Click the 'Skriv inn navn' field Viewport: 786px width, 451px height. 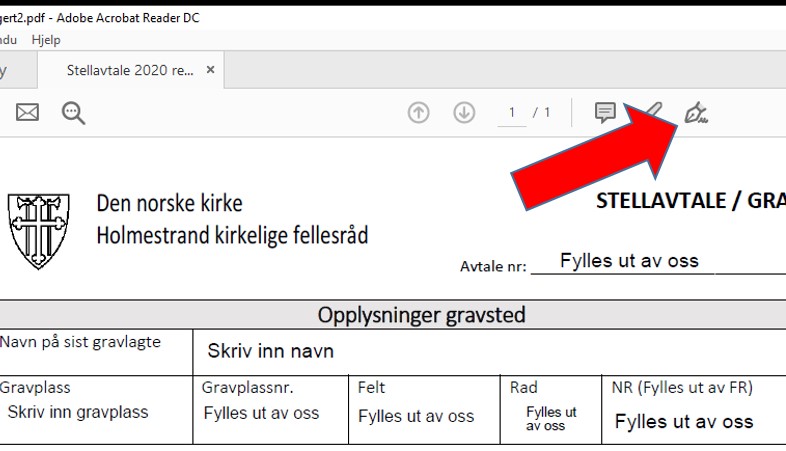[x=271, y=351]
